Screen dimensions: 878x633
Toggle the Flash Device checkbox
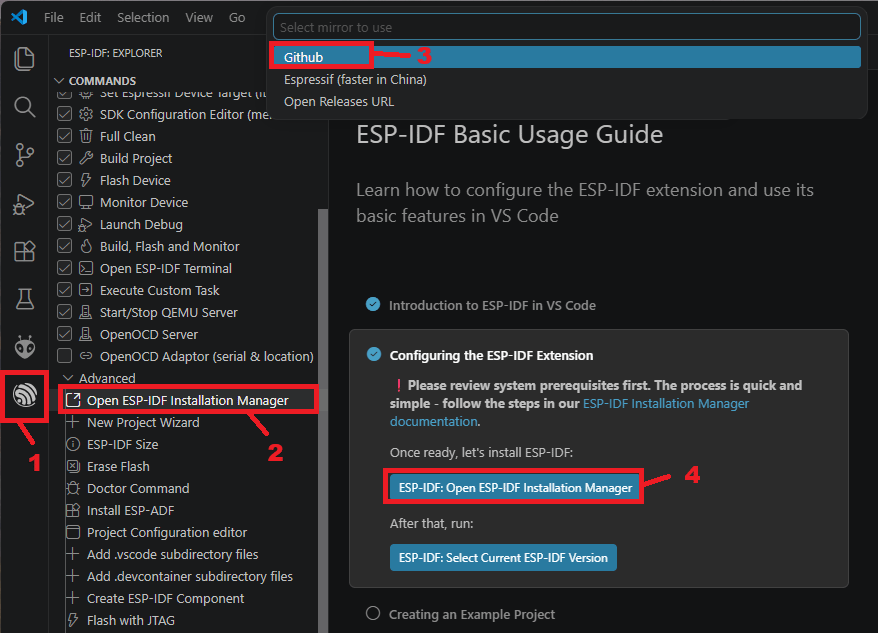[64, 180]
